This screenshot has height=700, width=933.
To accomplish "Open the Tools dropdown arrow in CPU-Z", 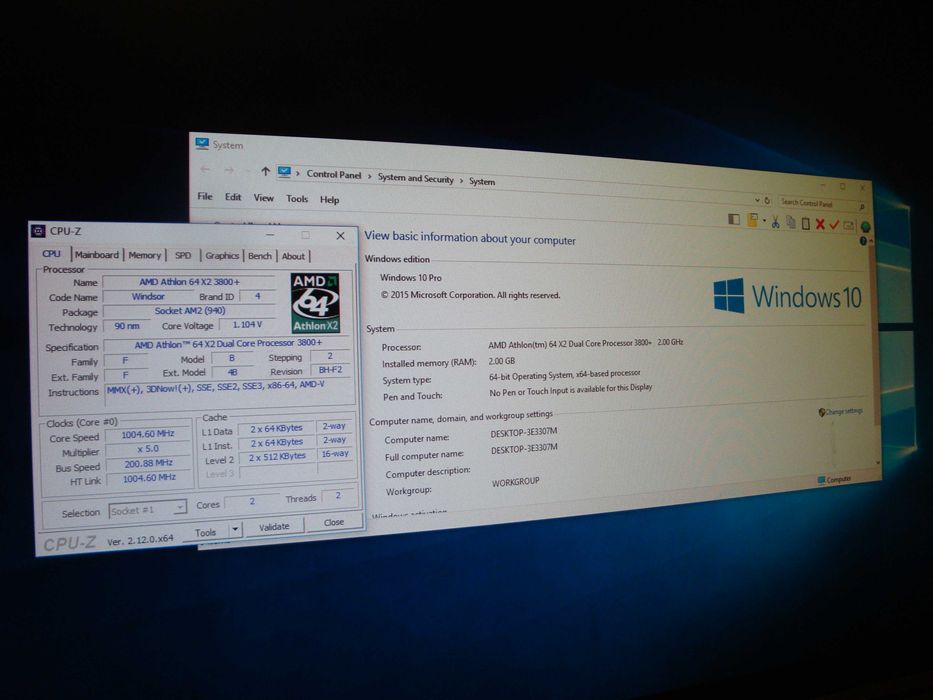I will pyautogui.click(x=236, y=529).
